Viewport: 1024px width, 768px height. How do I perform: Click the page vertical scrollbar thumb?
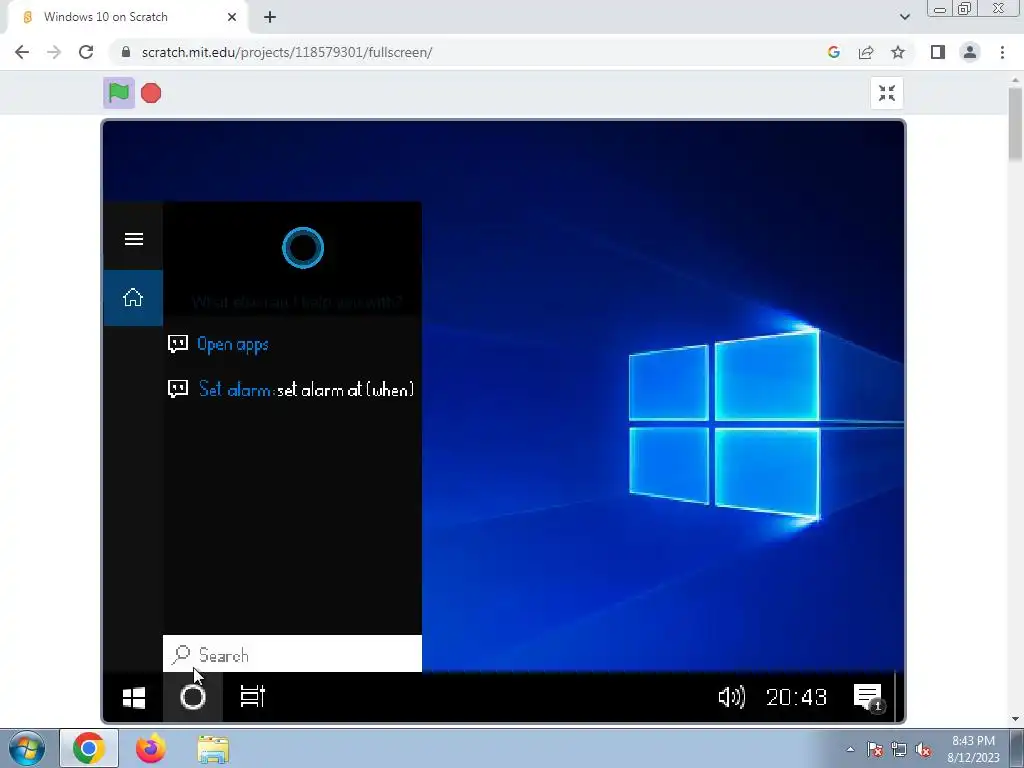[1016, 124]
